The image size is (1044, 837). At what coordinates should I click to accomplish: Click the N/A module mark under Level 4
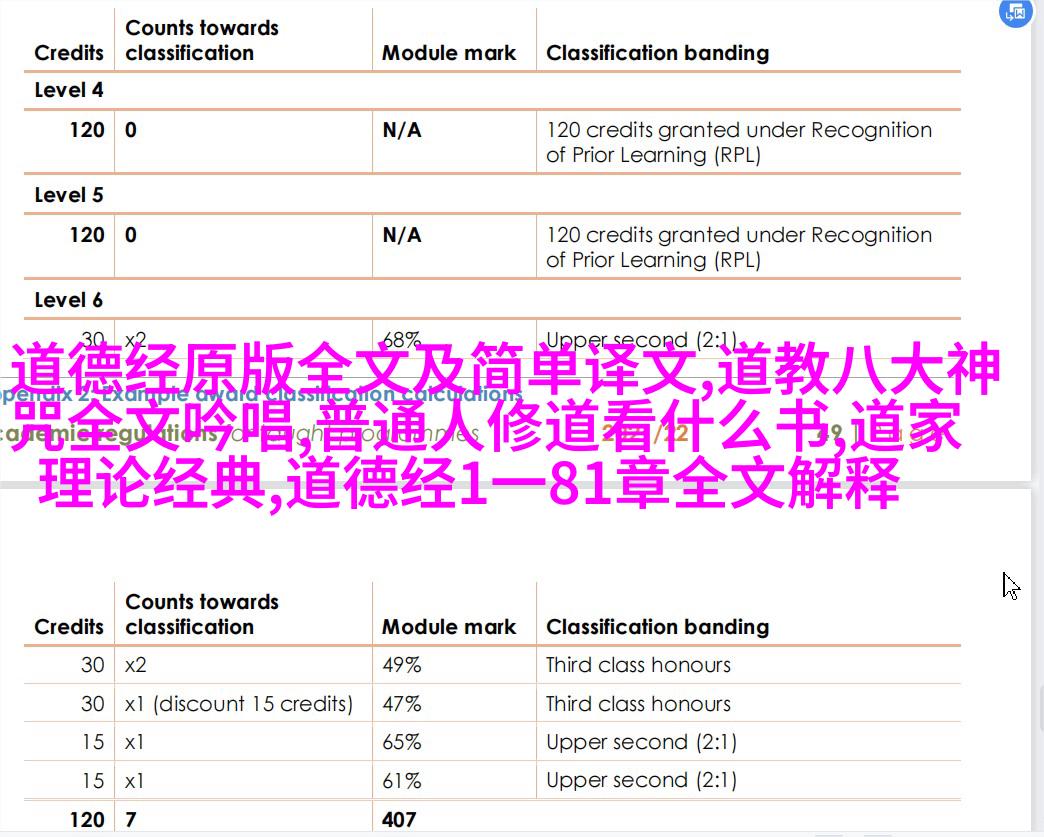(x=401, y=130)
